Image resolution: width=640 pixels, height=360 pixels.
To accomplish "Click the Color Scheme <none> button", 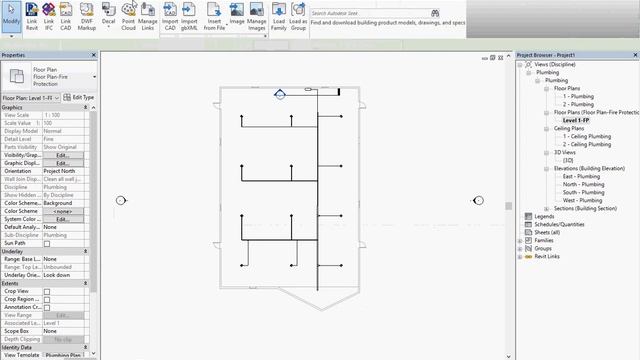I will [63, 211].
